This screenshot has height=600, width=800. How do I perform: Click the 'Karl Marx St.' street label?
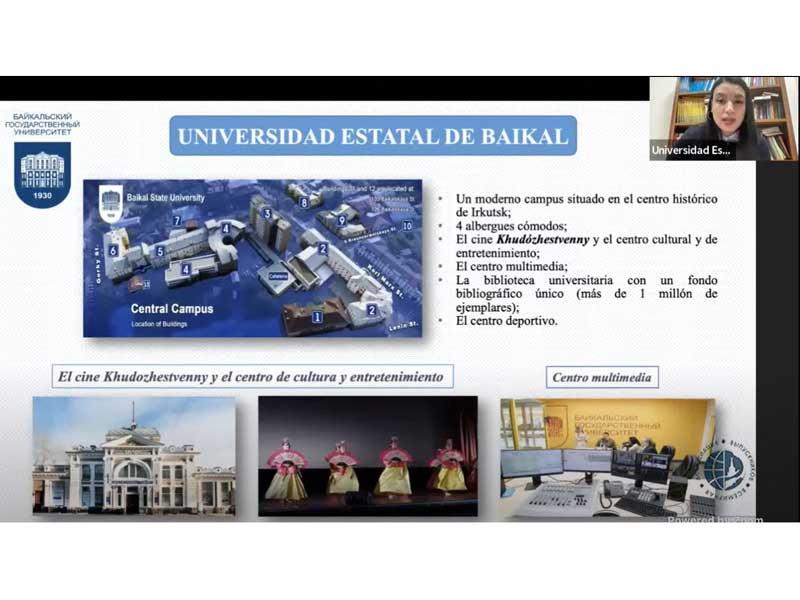(x=386, y=281)
